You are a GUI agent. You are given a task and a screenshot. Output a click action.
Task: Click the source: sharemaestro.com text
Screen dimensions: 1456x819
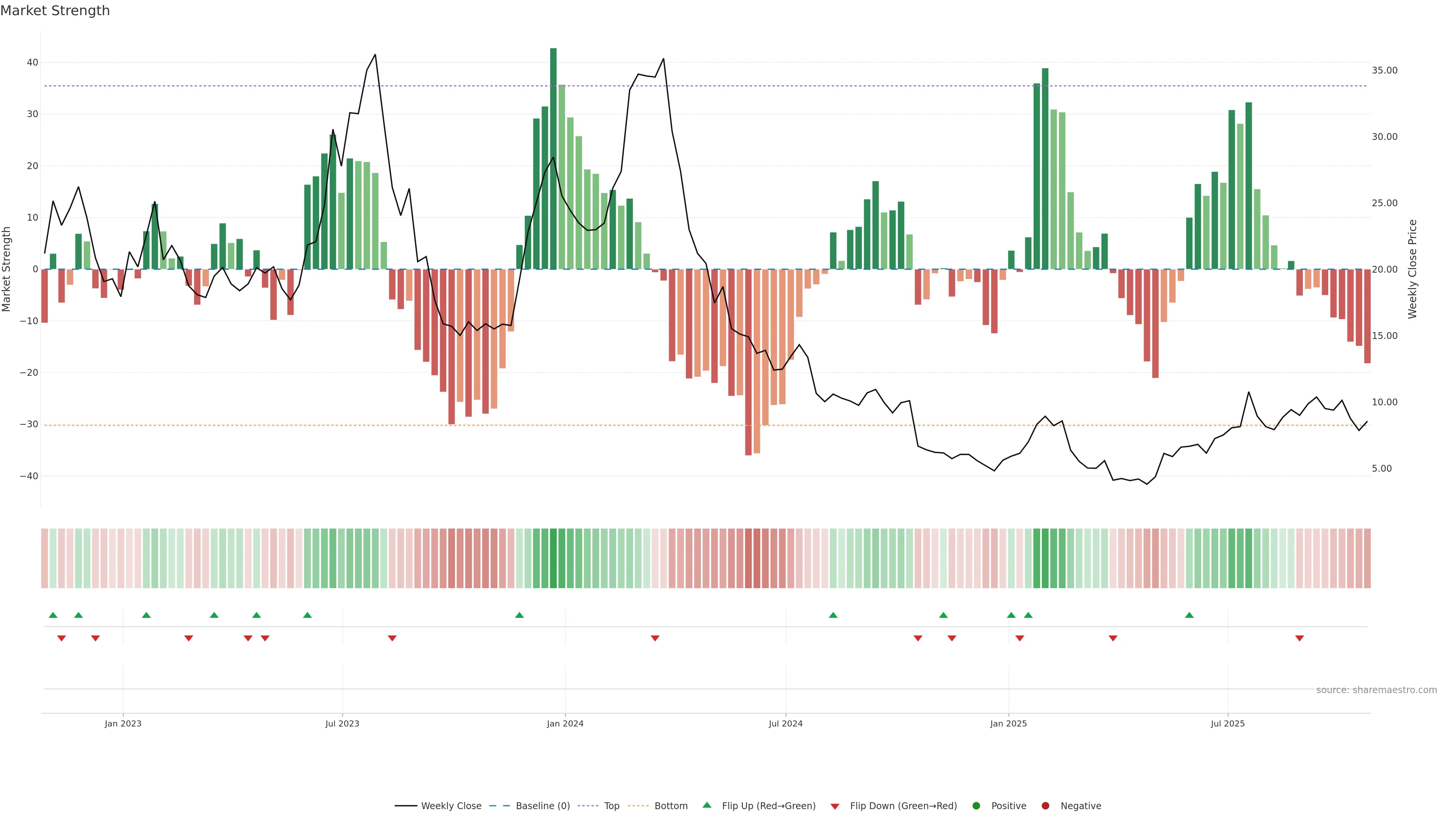coord(1376,690)
